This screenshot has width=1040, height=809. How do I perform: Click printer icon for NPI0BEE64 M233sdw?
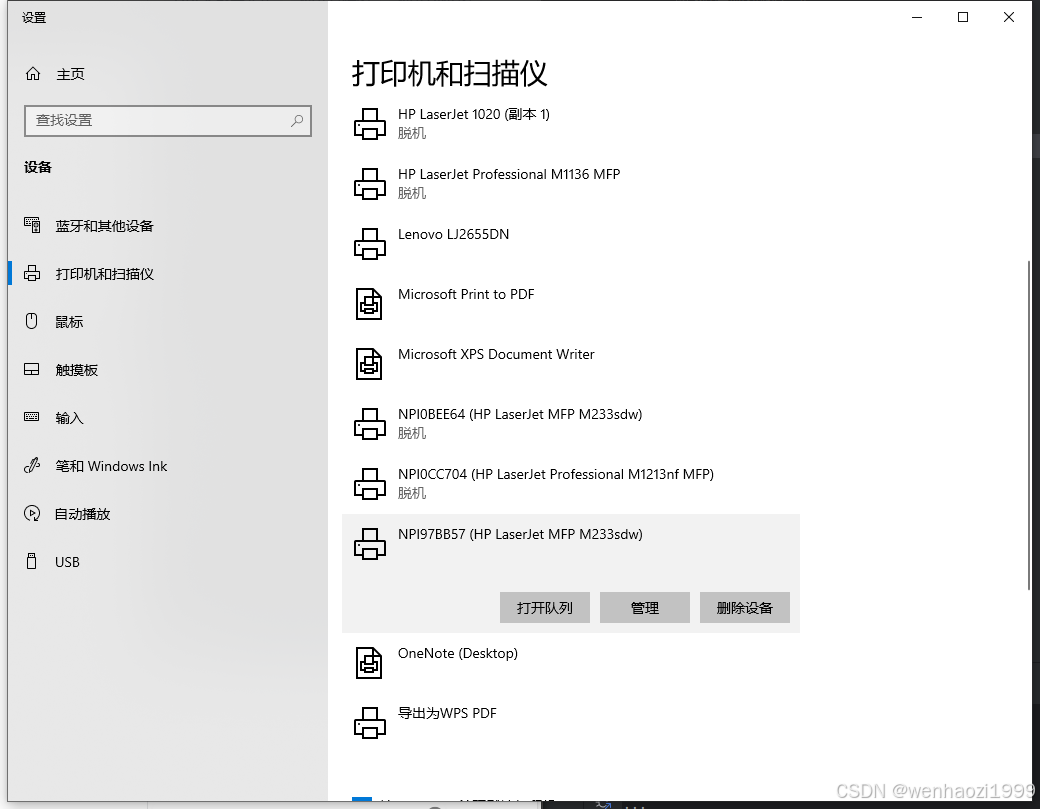369,424
